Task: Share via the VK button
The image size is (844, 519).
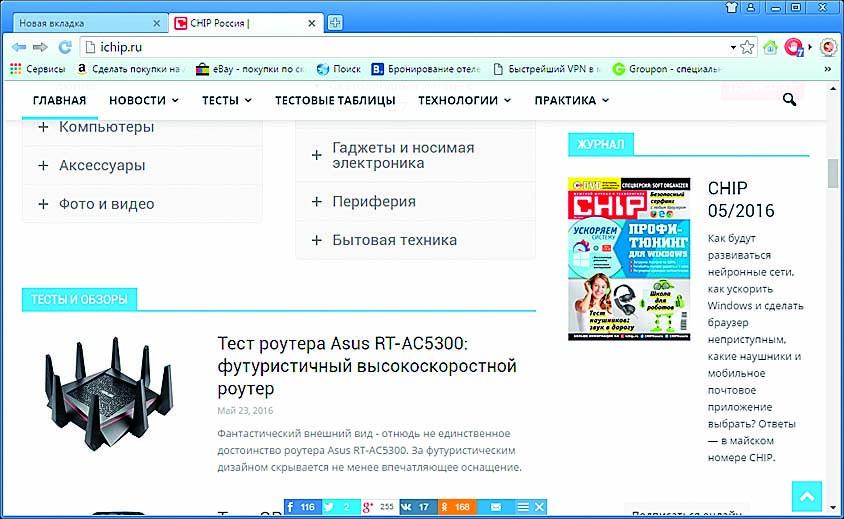Action: point(416,508)
